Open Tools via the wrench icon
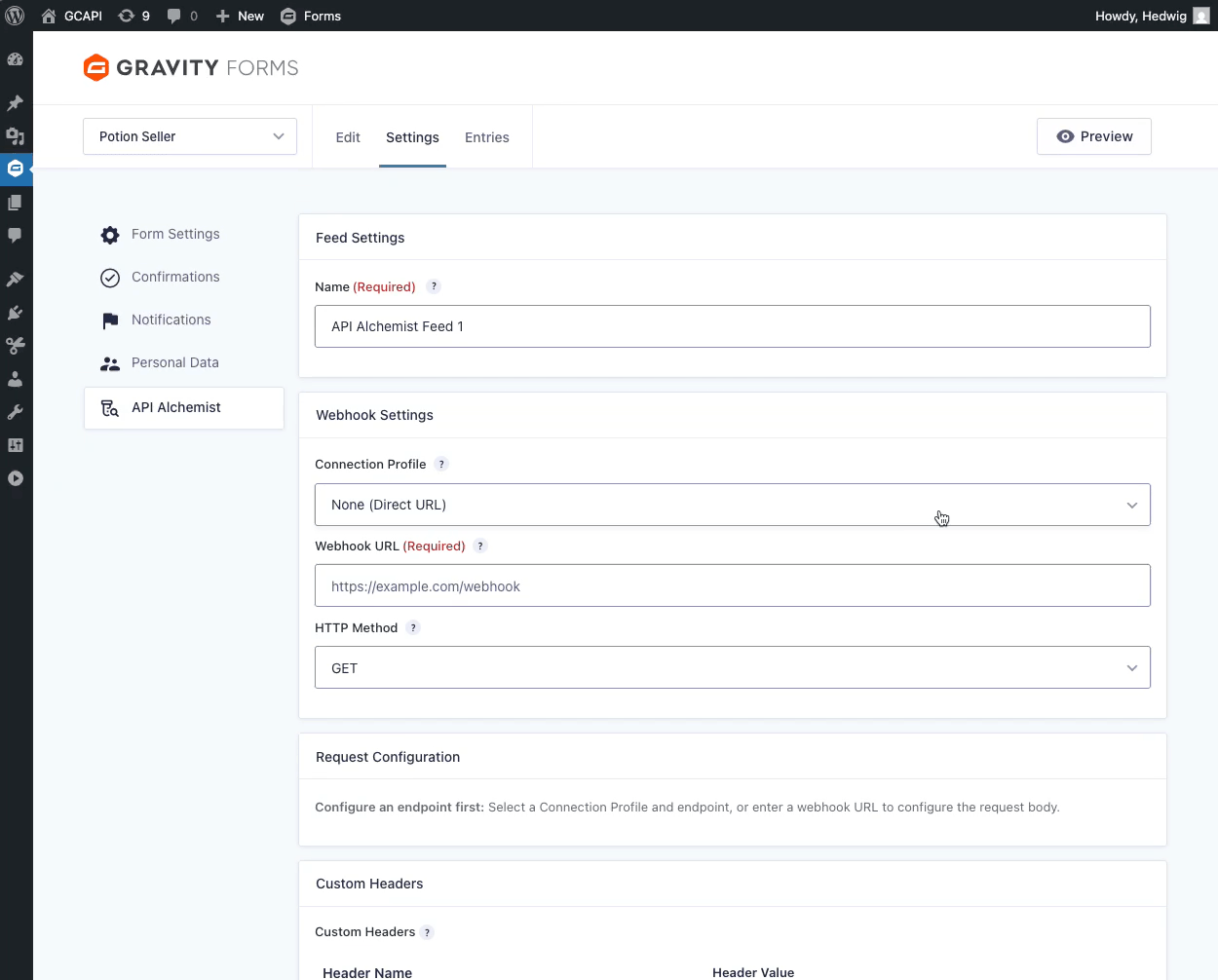The image size is (1218, 980). click(15, 412)
